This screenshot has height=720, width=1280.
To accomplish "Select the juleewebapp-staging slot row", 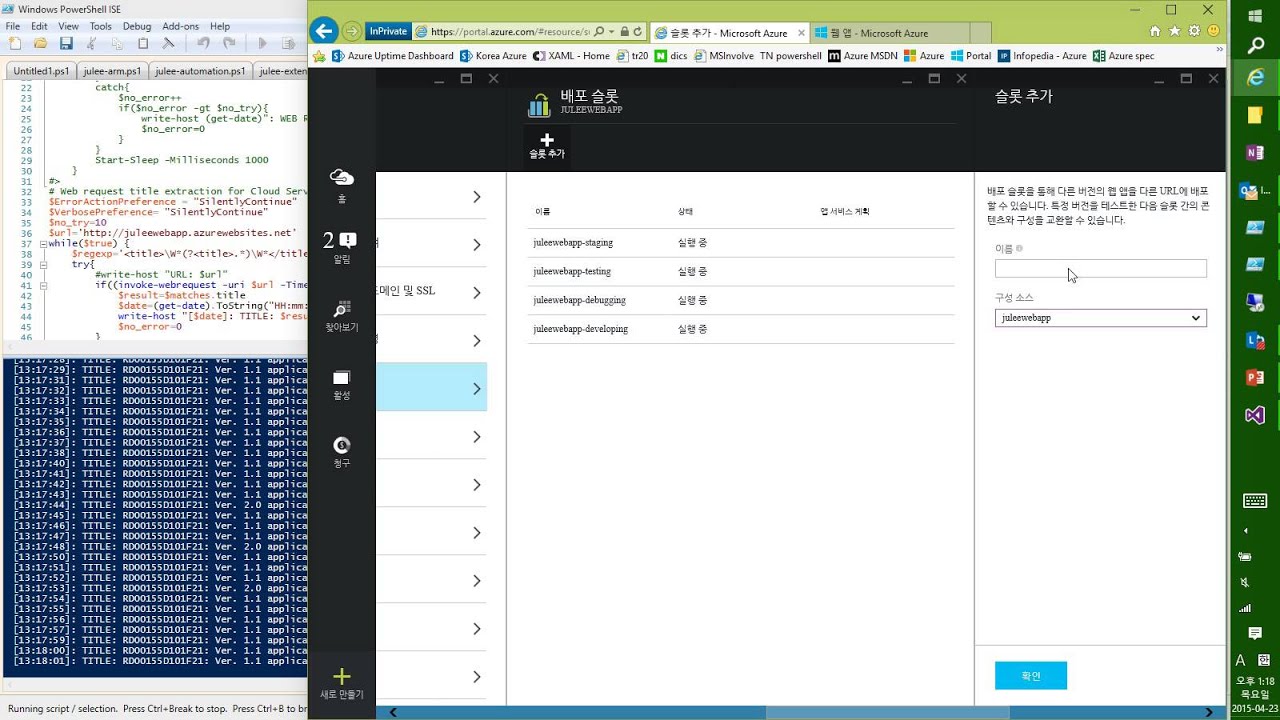I will click(x=741, y=243).
